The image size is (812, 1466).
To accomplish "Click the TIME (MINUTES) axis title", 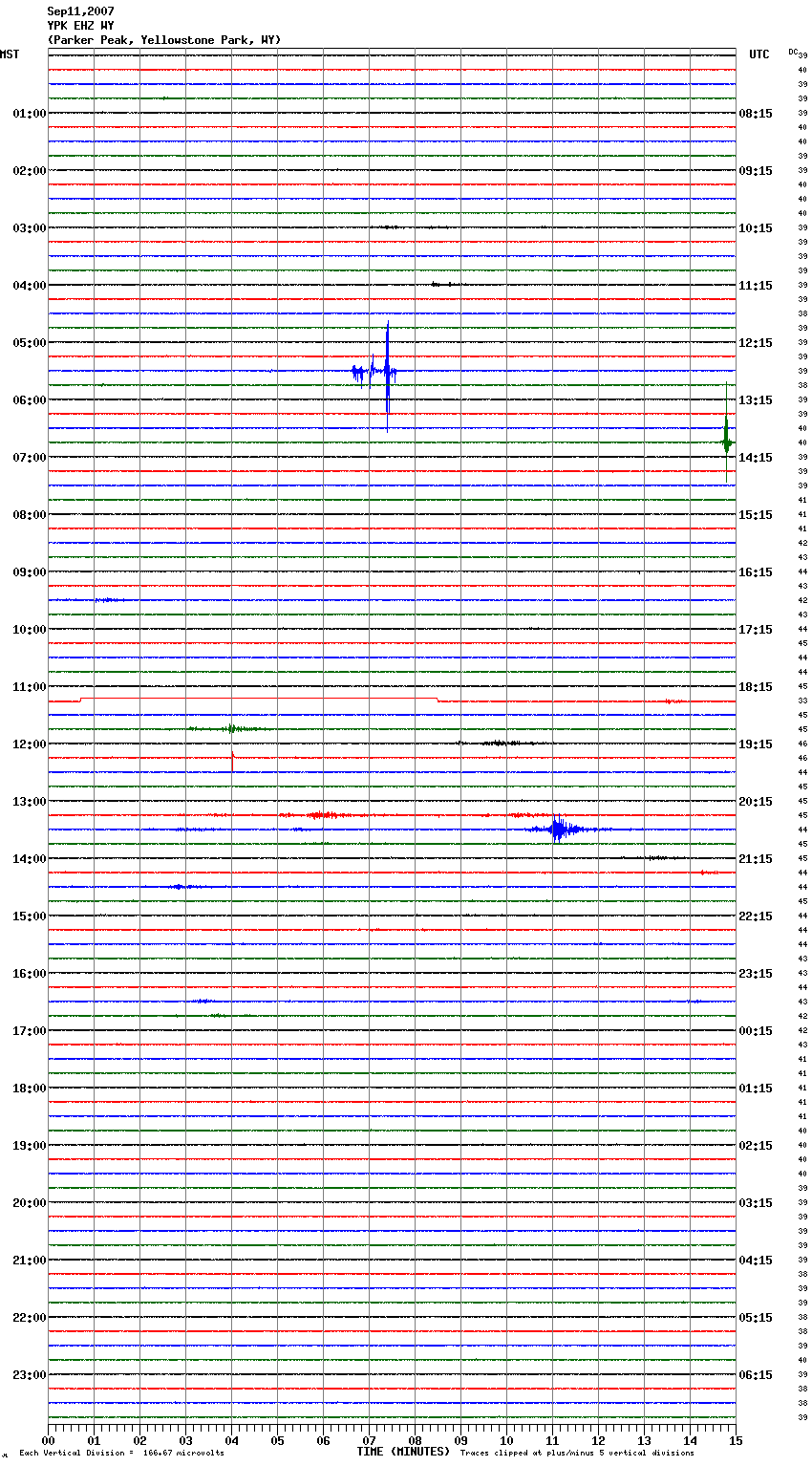I will click(x=402, y=1452).
